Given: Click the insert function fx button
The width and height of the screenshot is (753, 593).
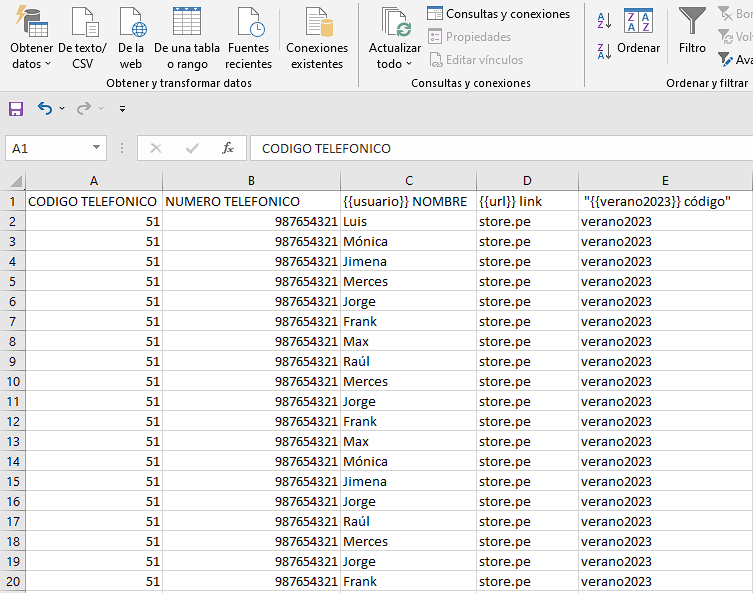Looking at the screenshot, I should 228,148.
